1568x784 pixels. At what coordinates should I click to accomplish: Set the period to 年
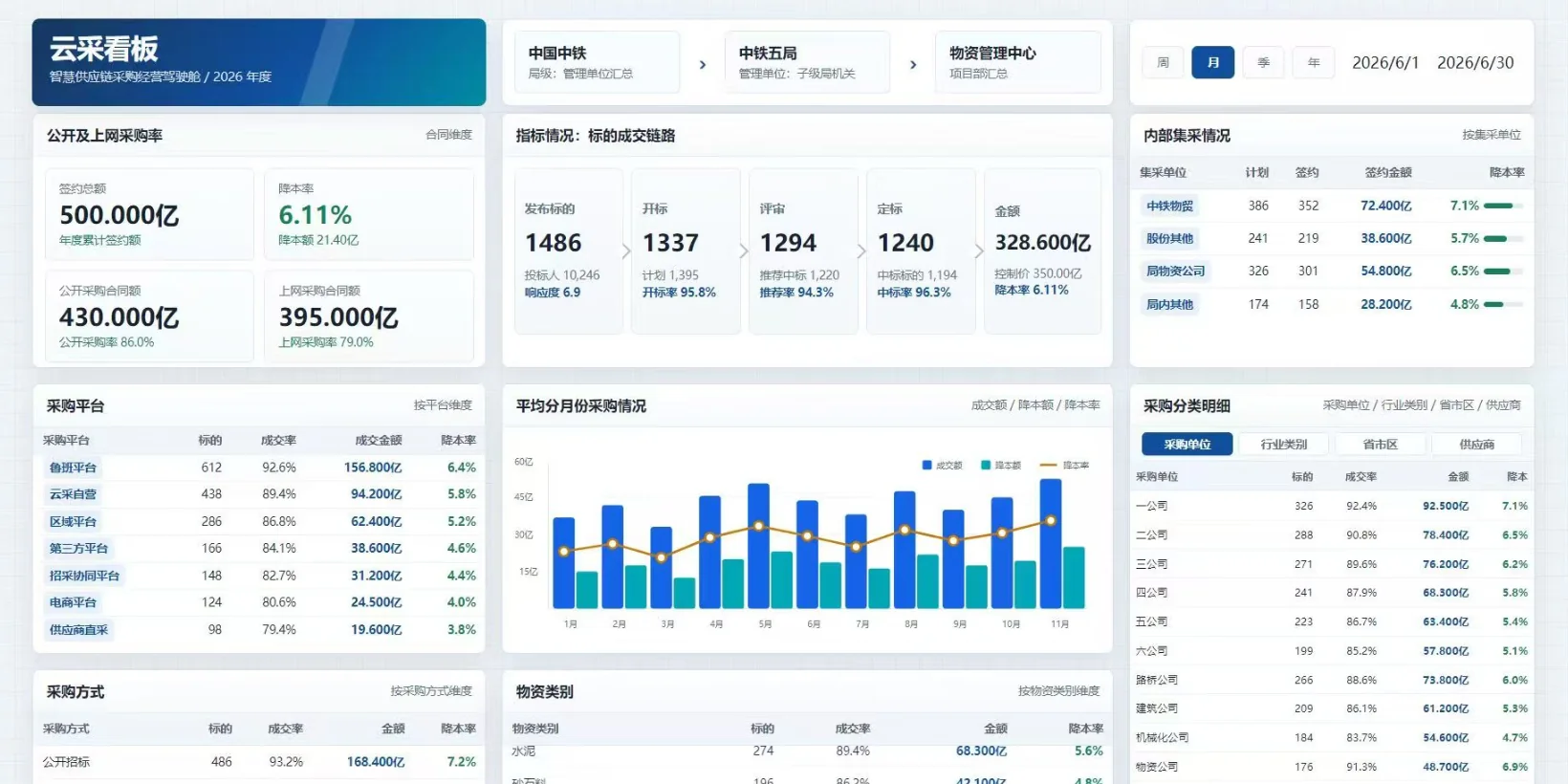(x=1314, y=62)
